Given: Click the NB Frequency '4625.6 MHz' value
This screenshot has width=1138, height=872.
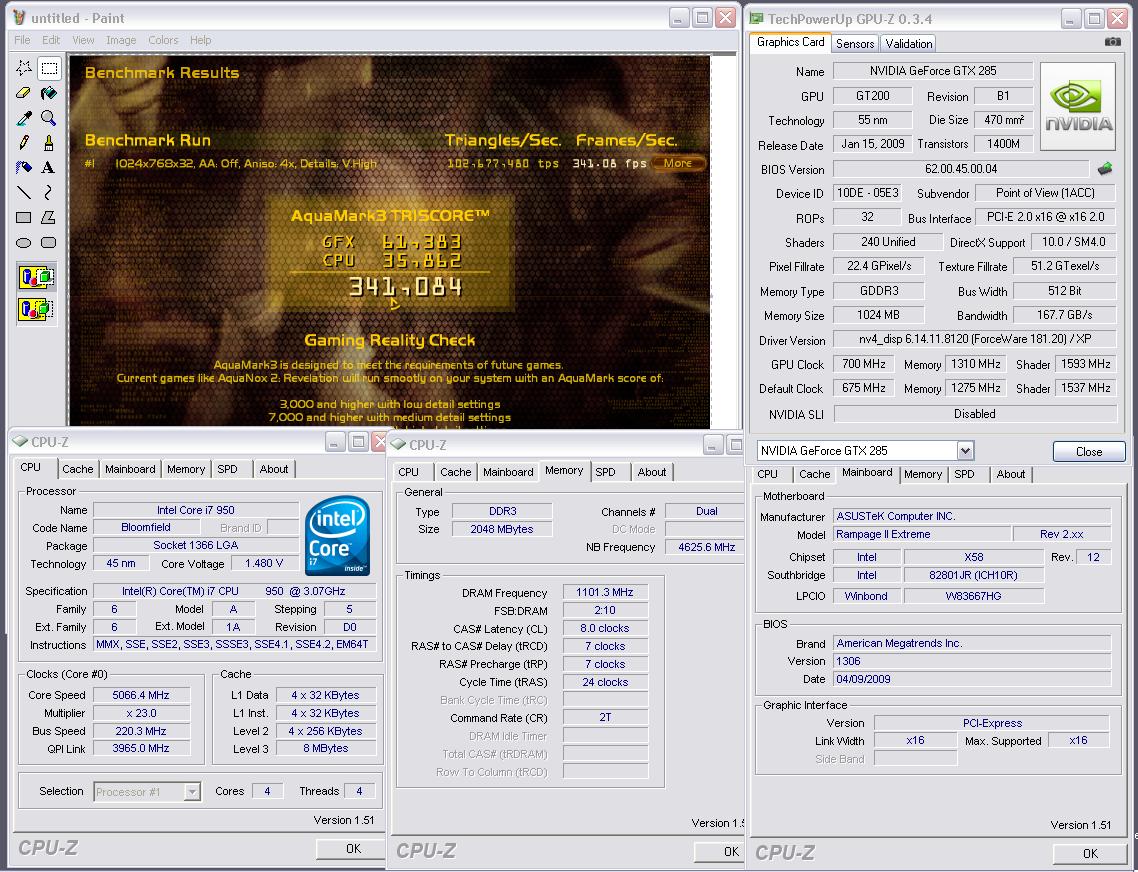Looking at the screenshot, I should pyautogui.click(x=706, y=547).
